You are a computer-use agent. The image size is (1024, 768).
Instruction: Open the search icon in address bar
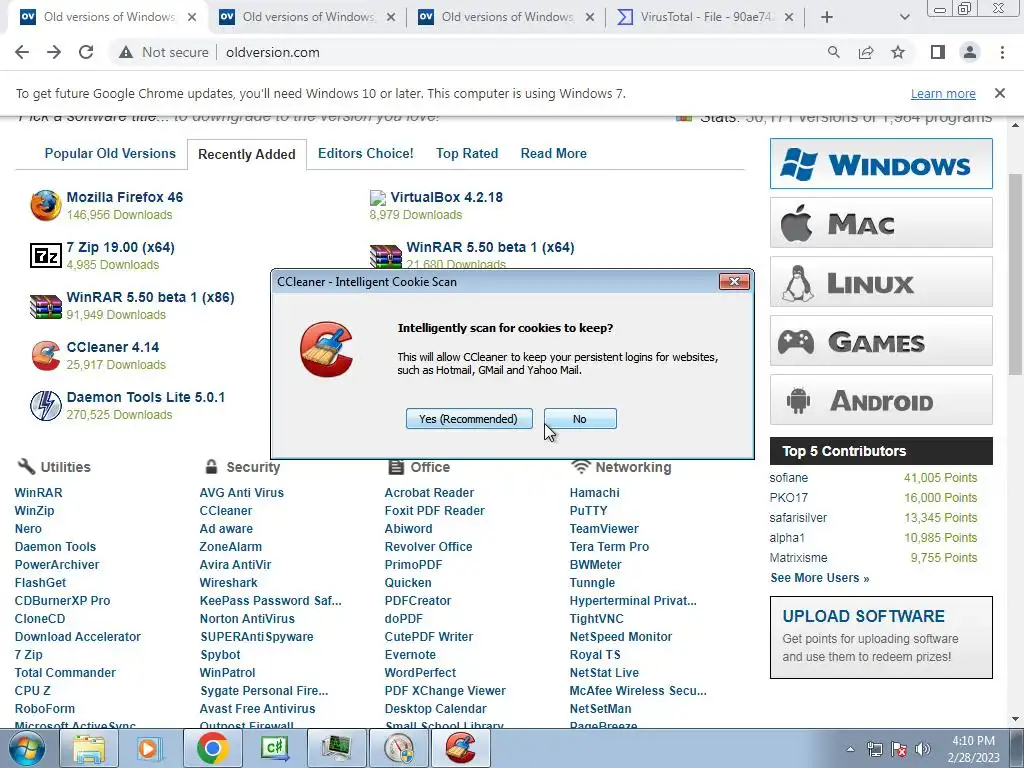tap(833, 52)
